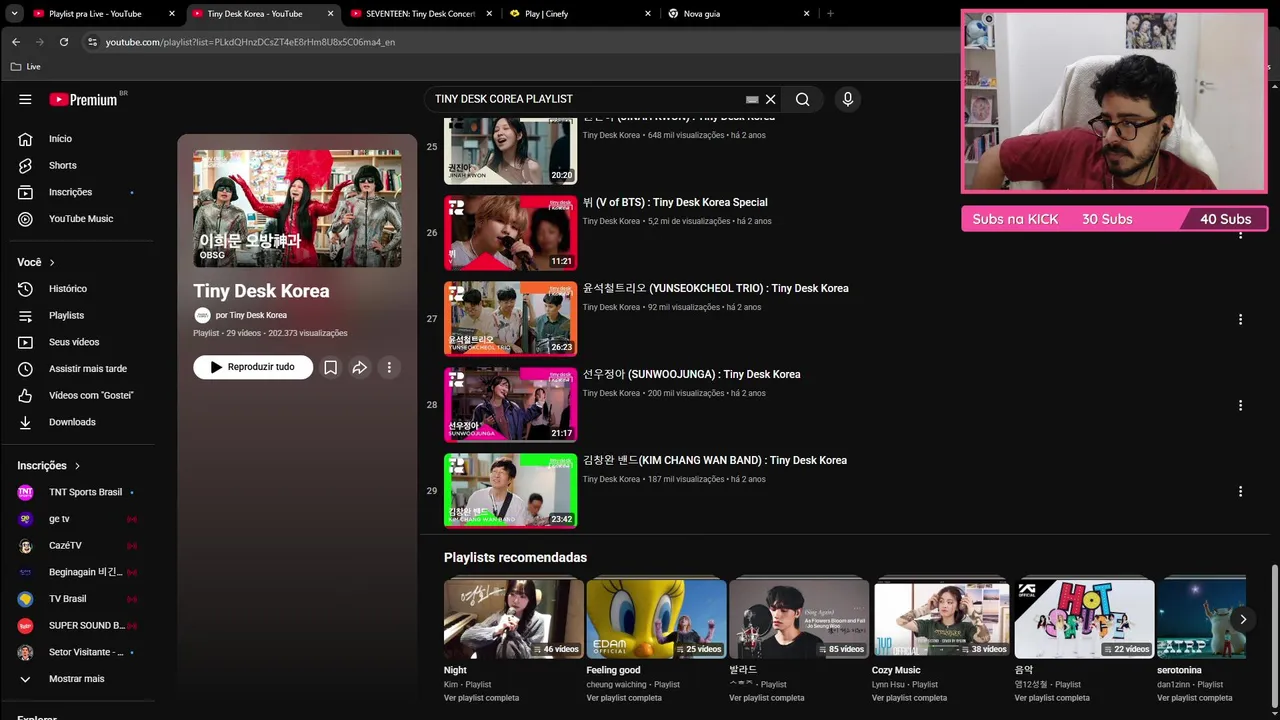Click the SUNWOOJUNGA video thumbnail
The width and height of the screenshot is (1280, 720).
coord(510,404)
